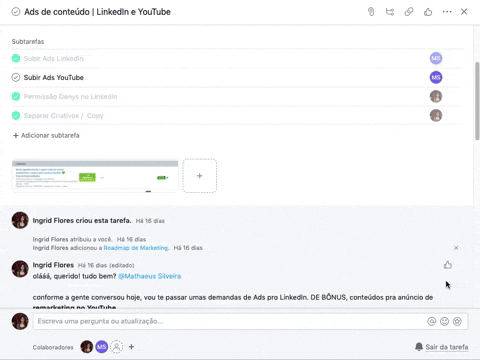Click Ingrid's collaborator avatar in Colaboradores
Viewport: 480px width, 360px height.
(x=87, y=347)
